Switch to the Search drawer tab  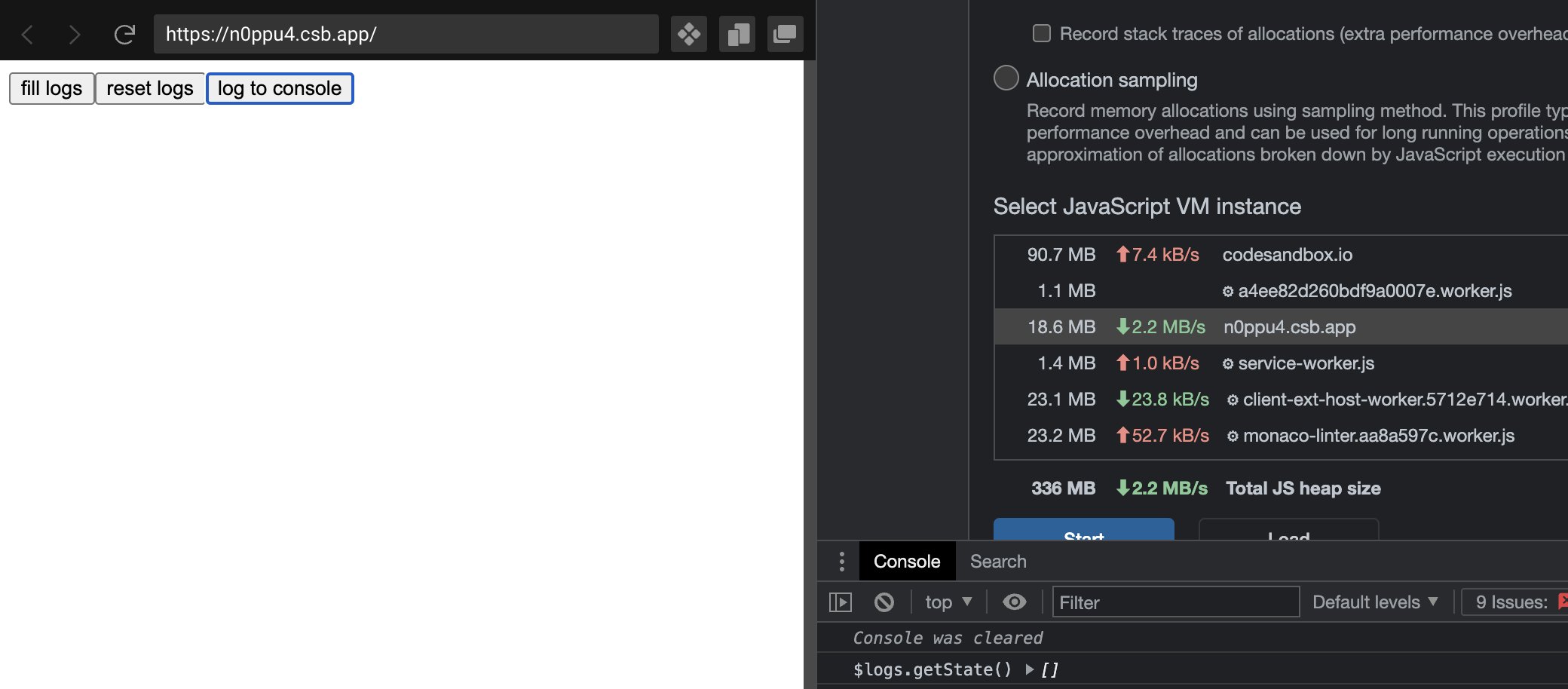click(998, 562)
